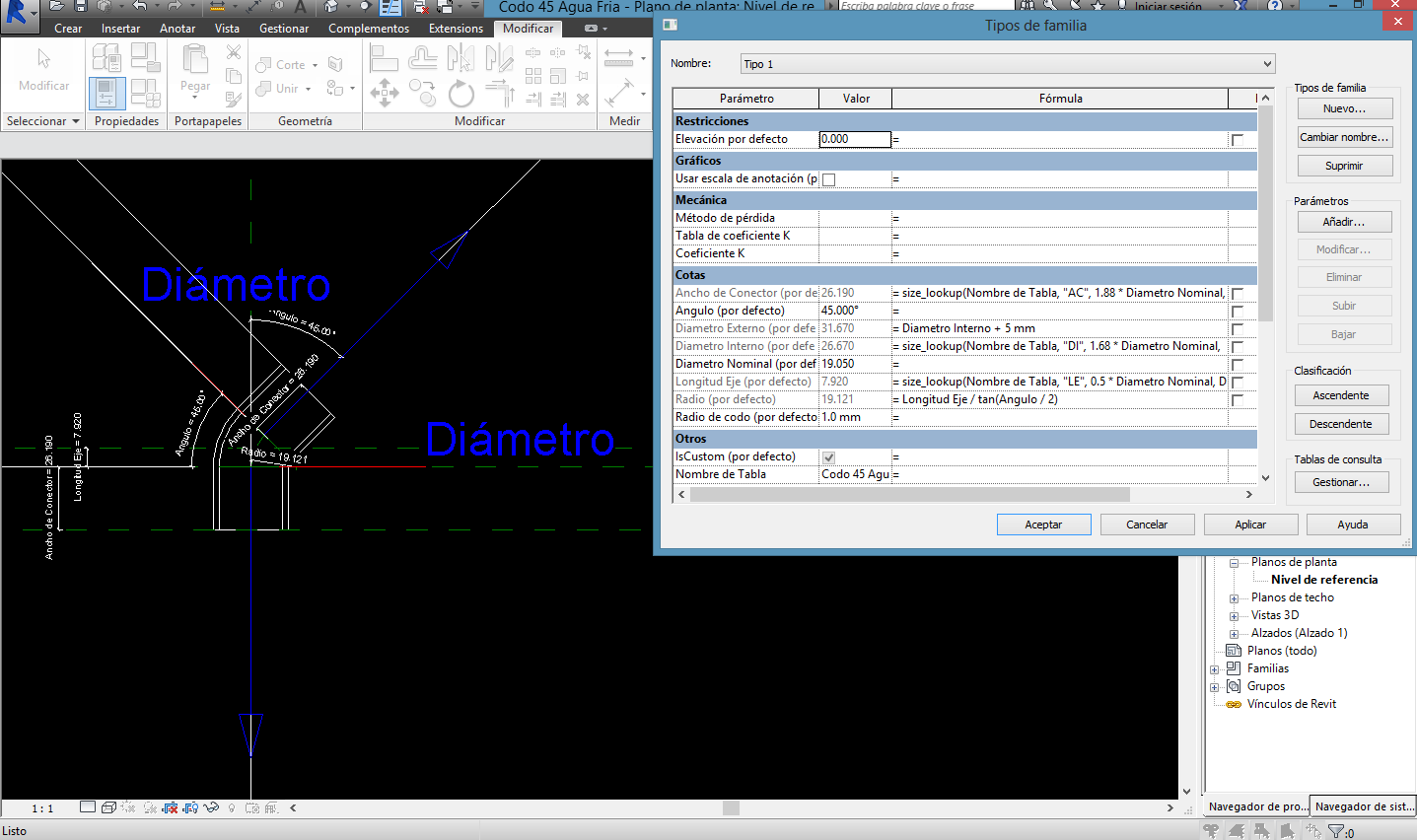1417x840 pixels.
Task: Open the Insertar ribbon tab
Action: 120,29
